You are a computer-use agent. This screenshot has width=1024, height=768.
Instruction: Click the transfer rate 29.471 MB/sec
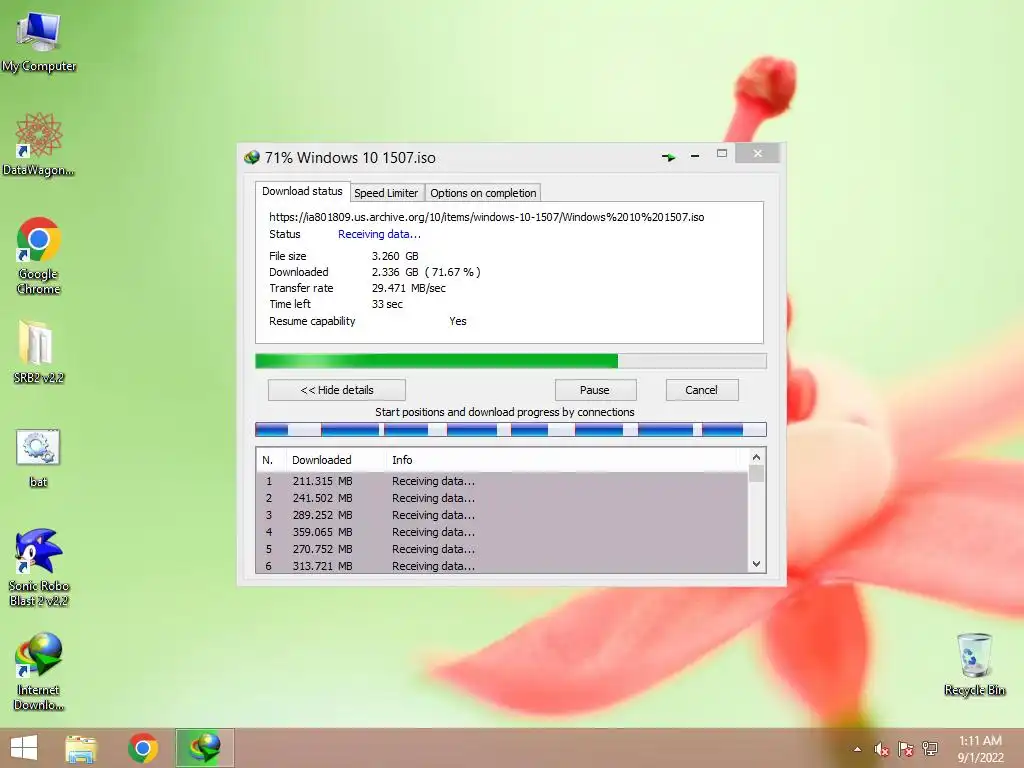pyautogui.click(x=409, y=288)
